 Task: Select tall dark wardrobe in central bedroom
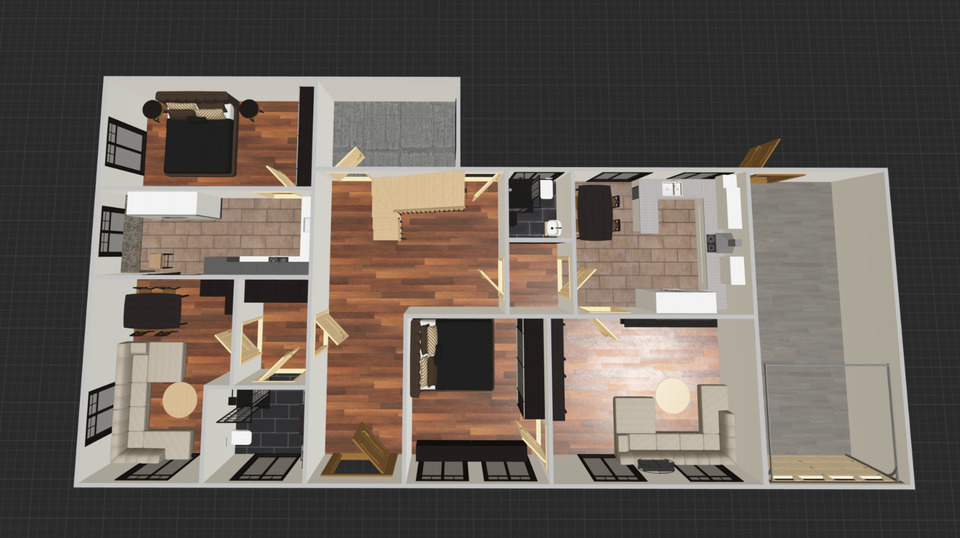[531, 368]
